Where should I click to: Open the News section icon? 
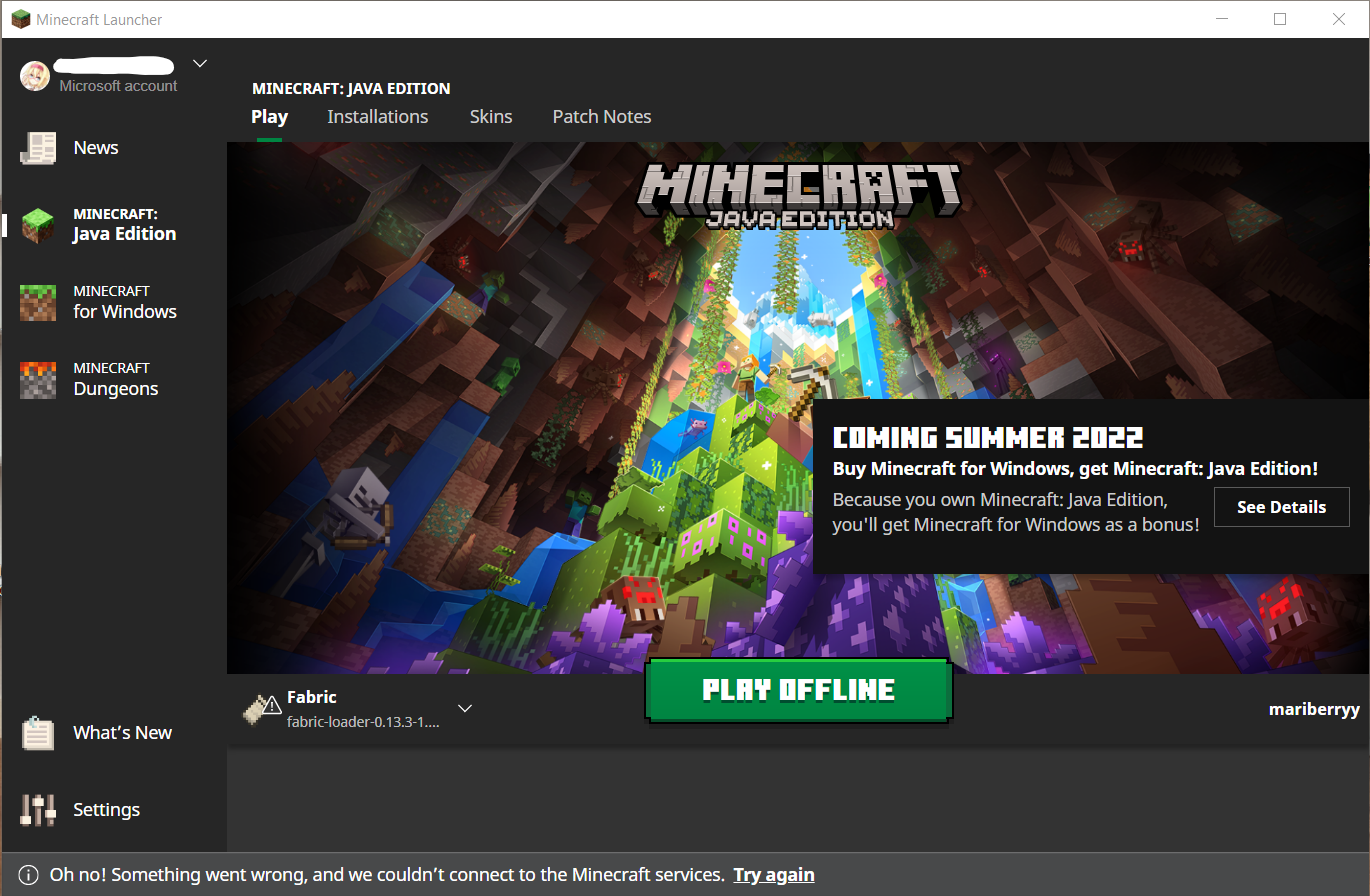coord(39,148)
